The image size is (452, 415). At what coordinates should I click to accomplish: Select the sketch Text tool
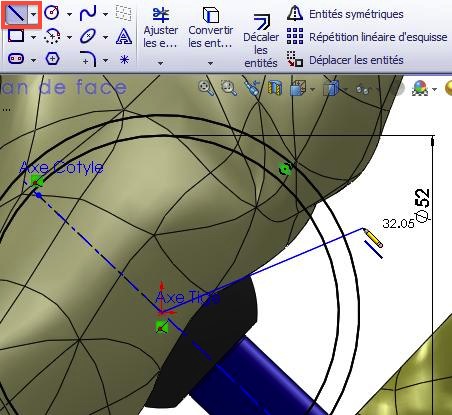click(x=124, y=36)
